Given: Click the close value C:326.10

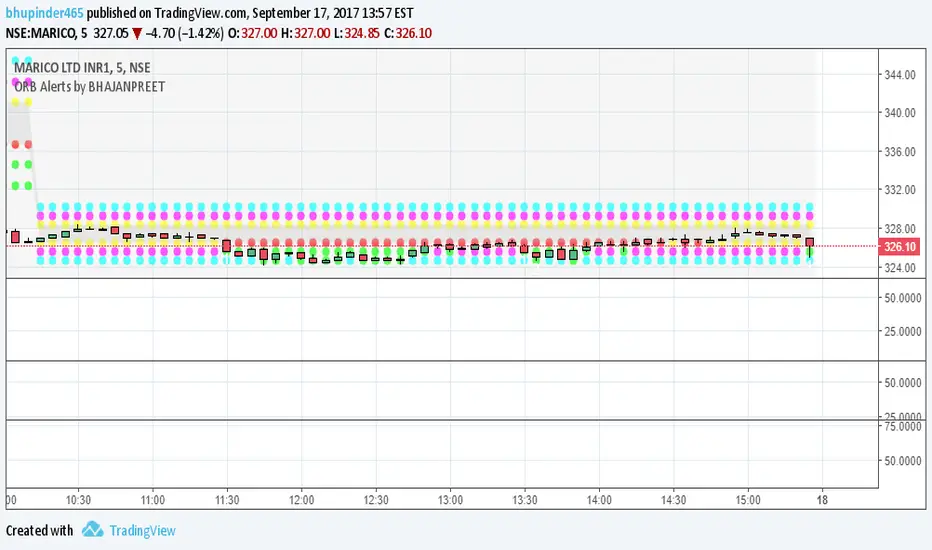Looking at the screenshot, I should click(x=408, y=33).
